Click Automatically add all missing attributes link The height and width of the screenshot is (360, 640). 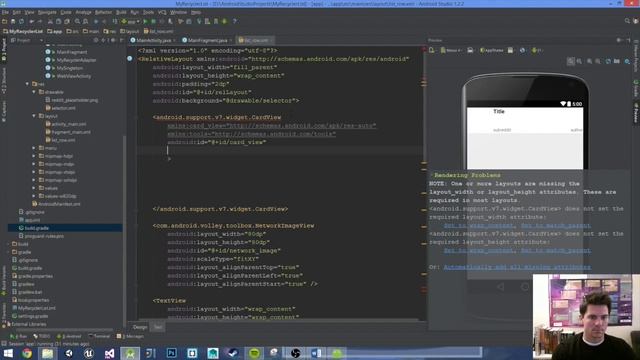pyautogui.click(x=517, y=267)
